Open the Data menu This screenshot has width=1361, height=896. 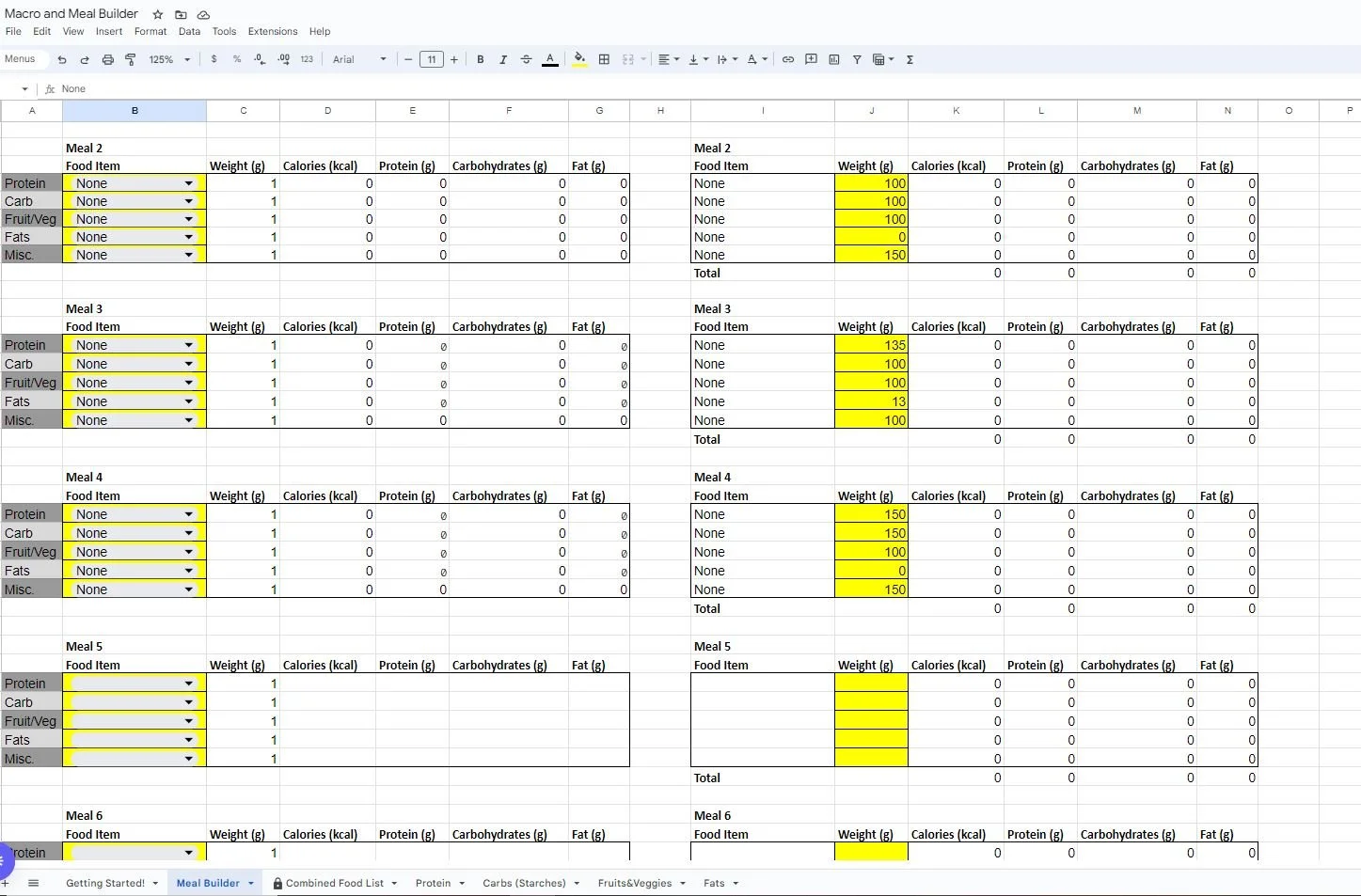click(189, 31)
